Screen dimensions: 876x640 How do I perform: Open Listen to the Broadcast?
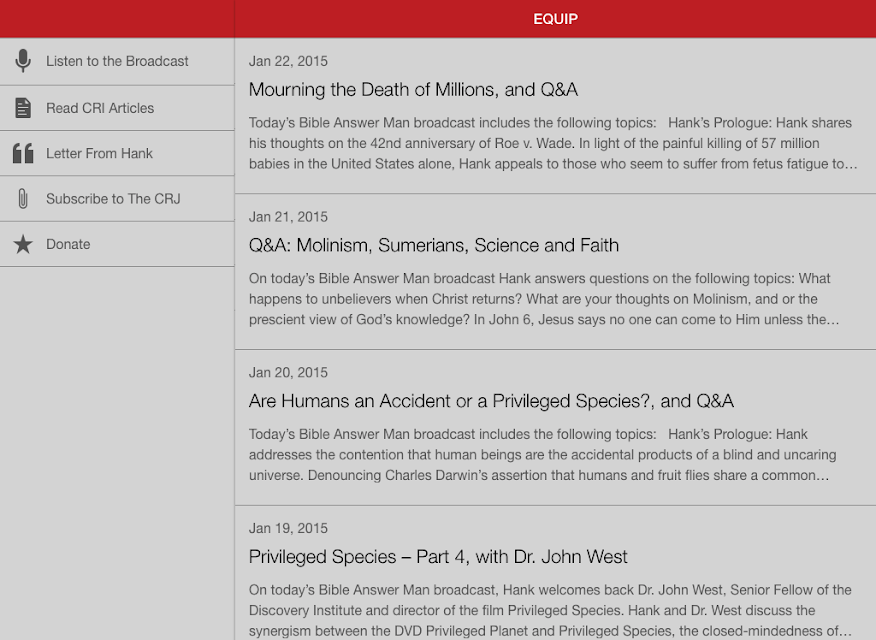pyautogui.click(x=117, y=61)
